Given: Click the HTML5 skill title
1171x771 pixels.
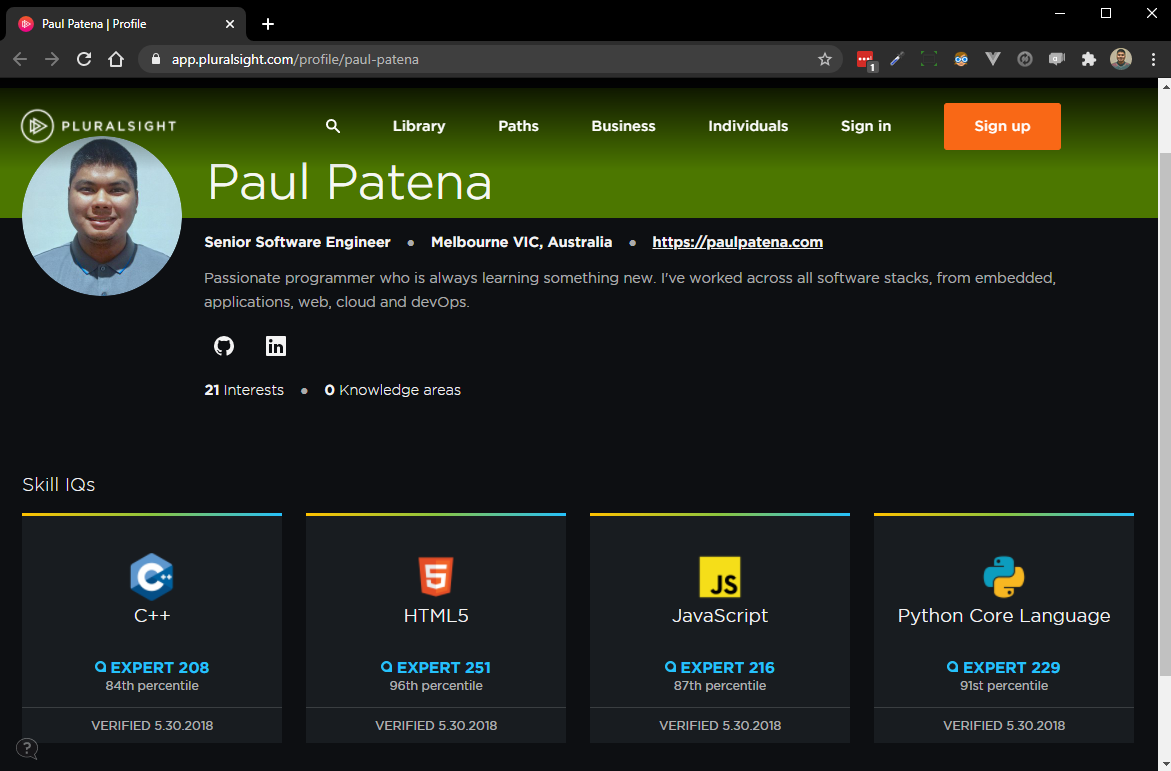Looking at the screenshot, I should coord(436,616).
